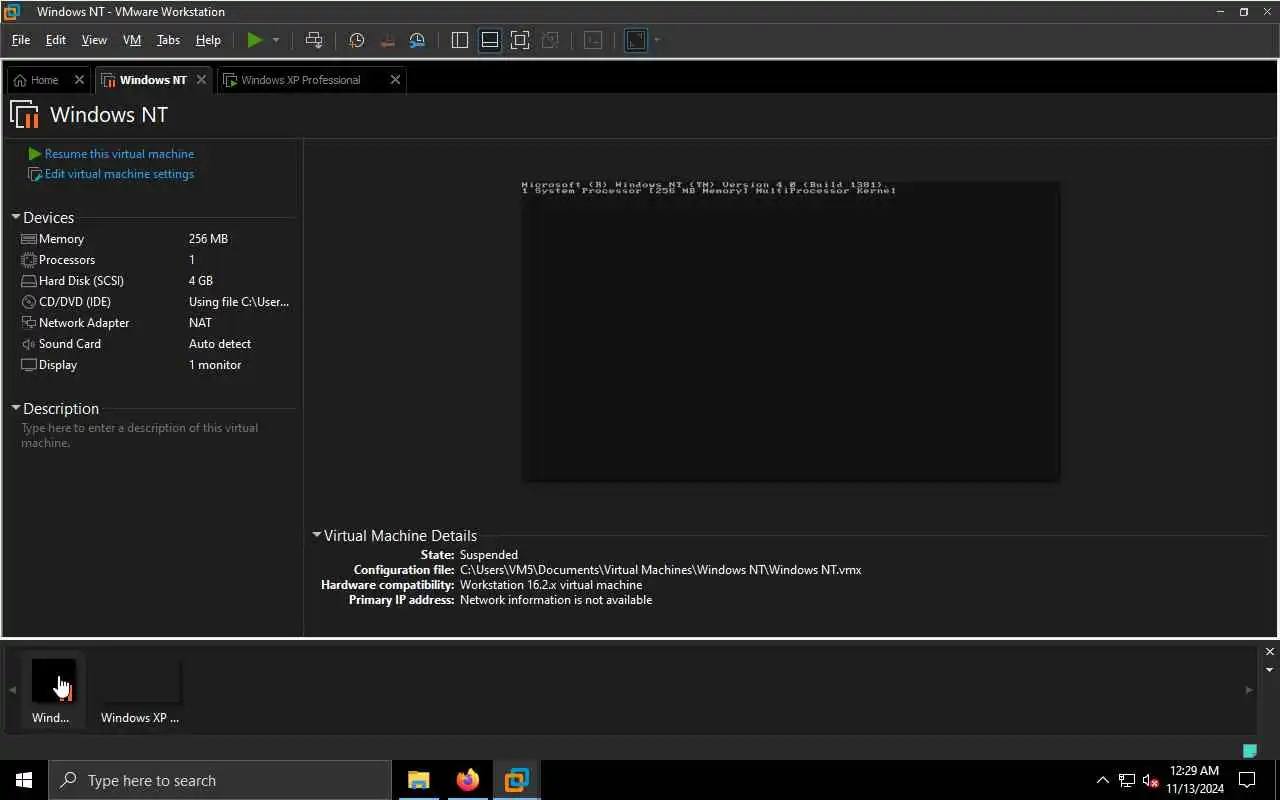
Task: Close the Windows XP Professional tab
Action: (395, 80)
